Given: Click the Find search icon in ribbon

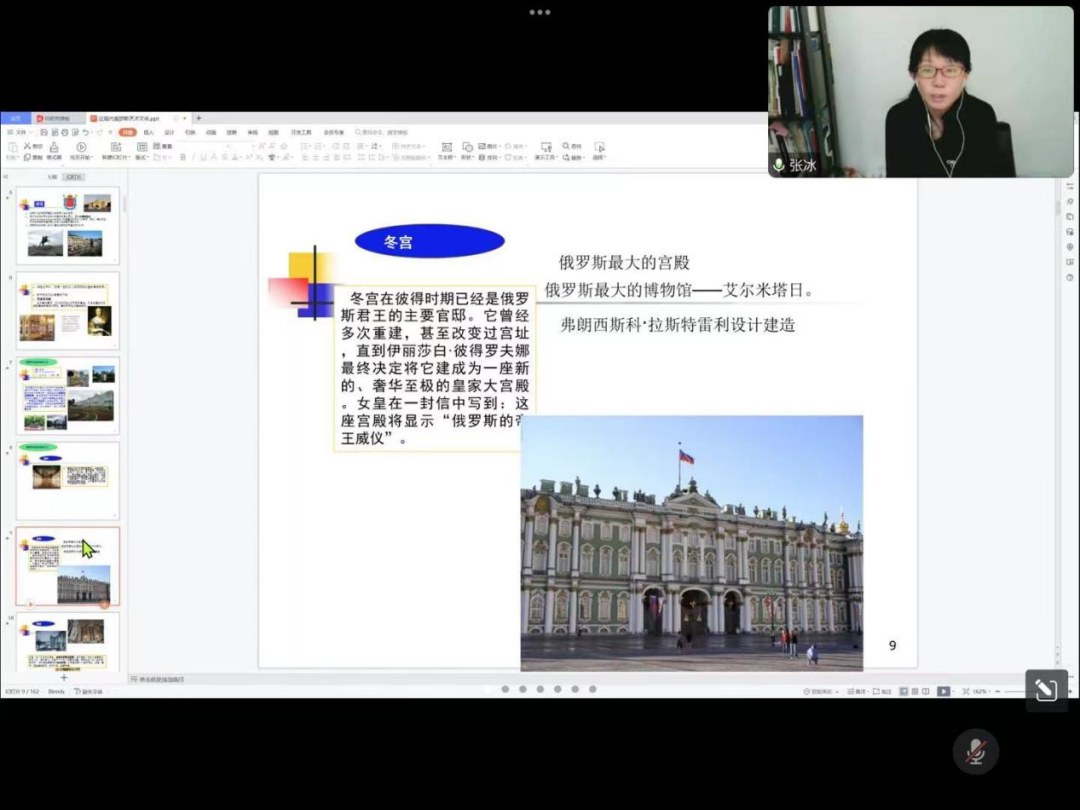Looking at the screenshot, I should coord(566,146).
